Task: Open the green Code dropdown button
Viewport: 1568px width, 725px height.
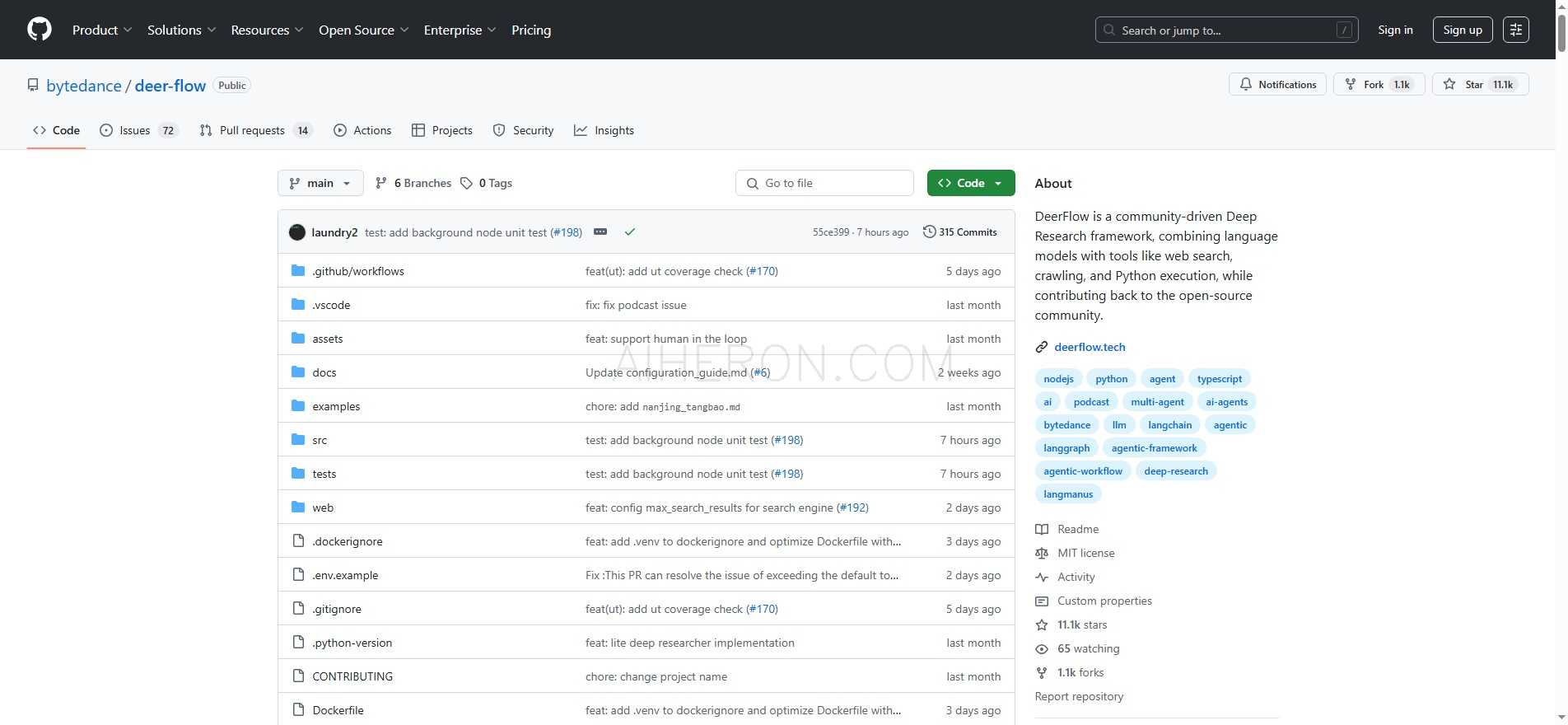Action: [971, 183]
